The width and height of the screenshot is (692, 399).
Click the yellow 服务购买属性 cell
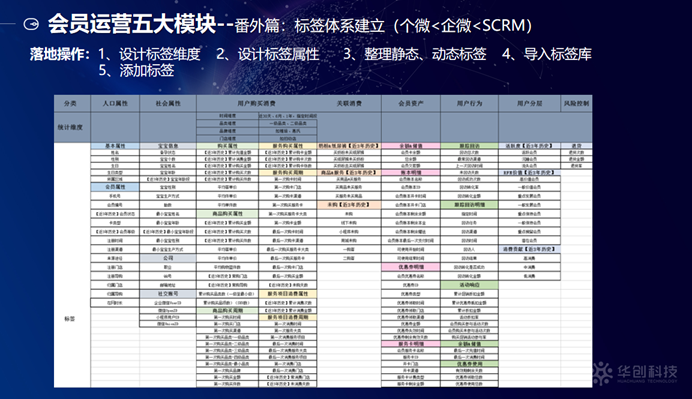(288, 146)
